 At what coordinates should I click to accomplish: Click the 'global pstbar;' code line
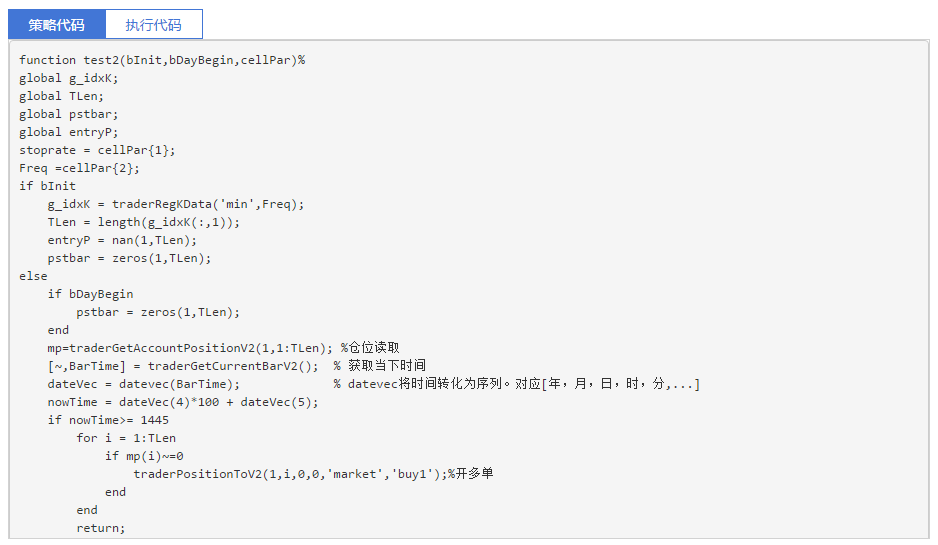69,114
